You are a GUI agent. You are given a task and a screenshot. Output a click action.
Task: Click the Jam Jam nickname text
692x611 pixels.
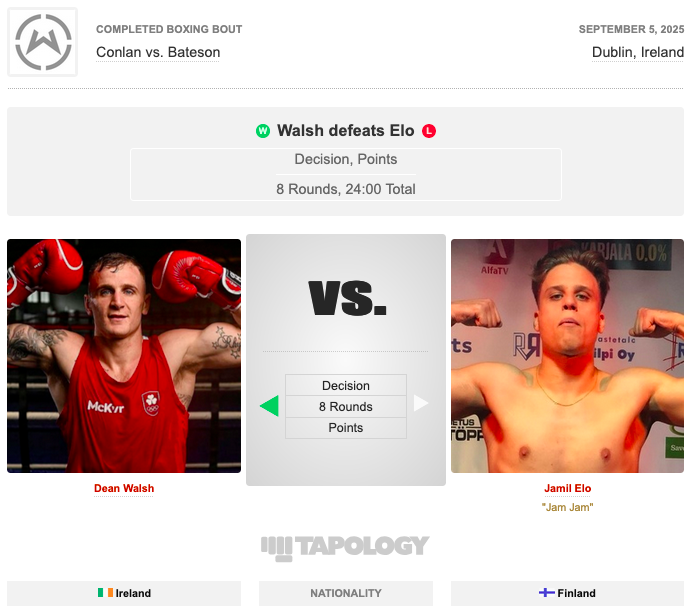(x=568, y=507)
